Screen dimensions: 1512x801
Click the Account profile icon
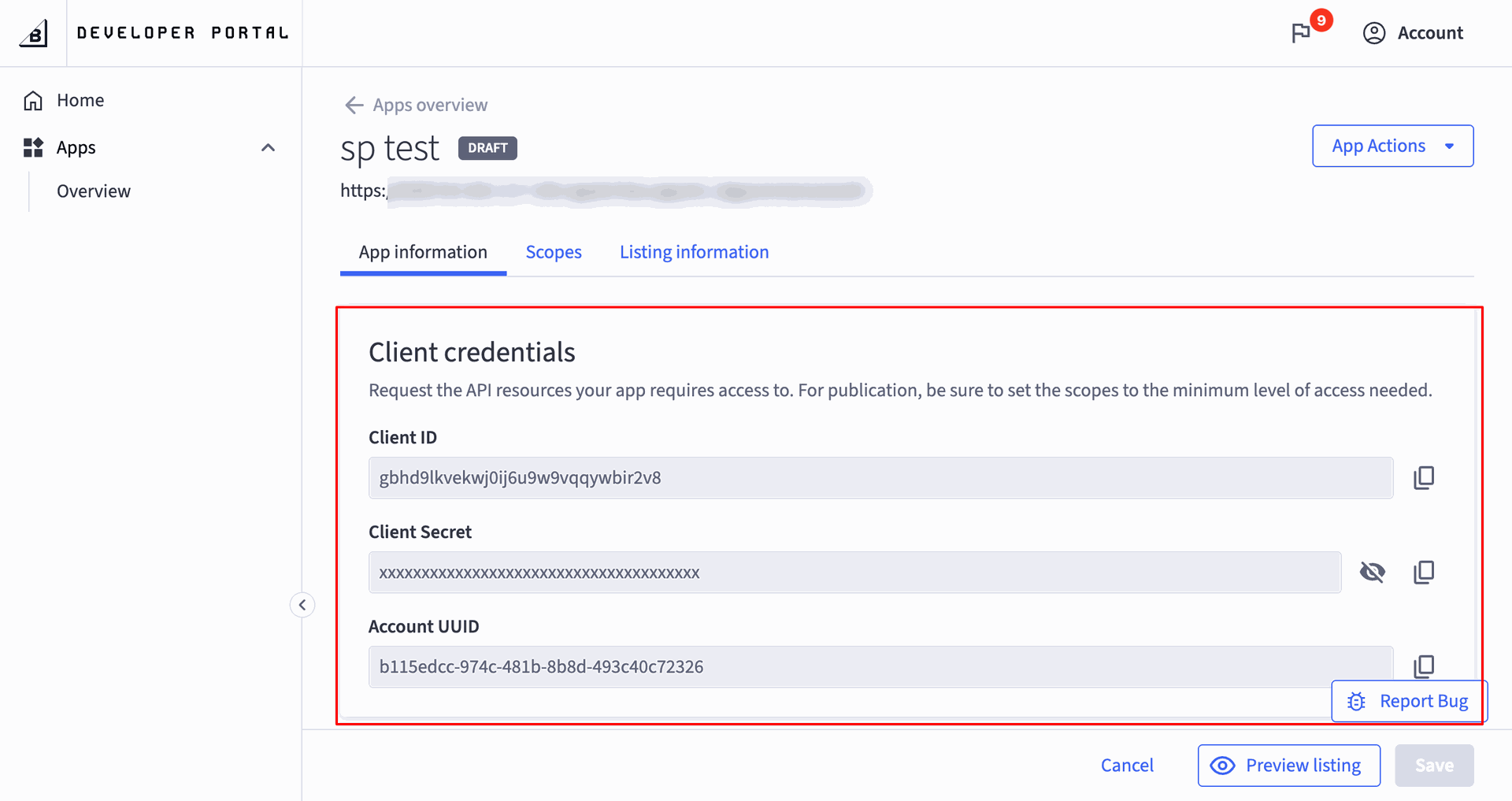pyautogui.click(x=1374, y=33)
